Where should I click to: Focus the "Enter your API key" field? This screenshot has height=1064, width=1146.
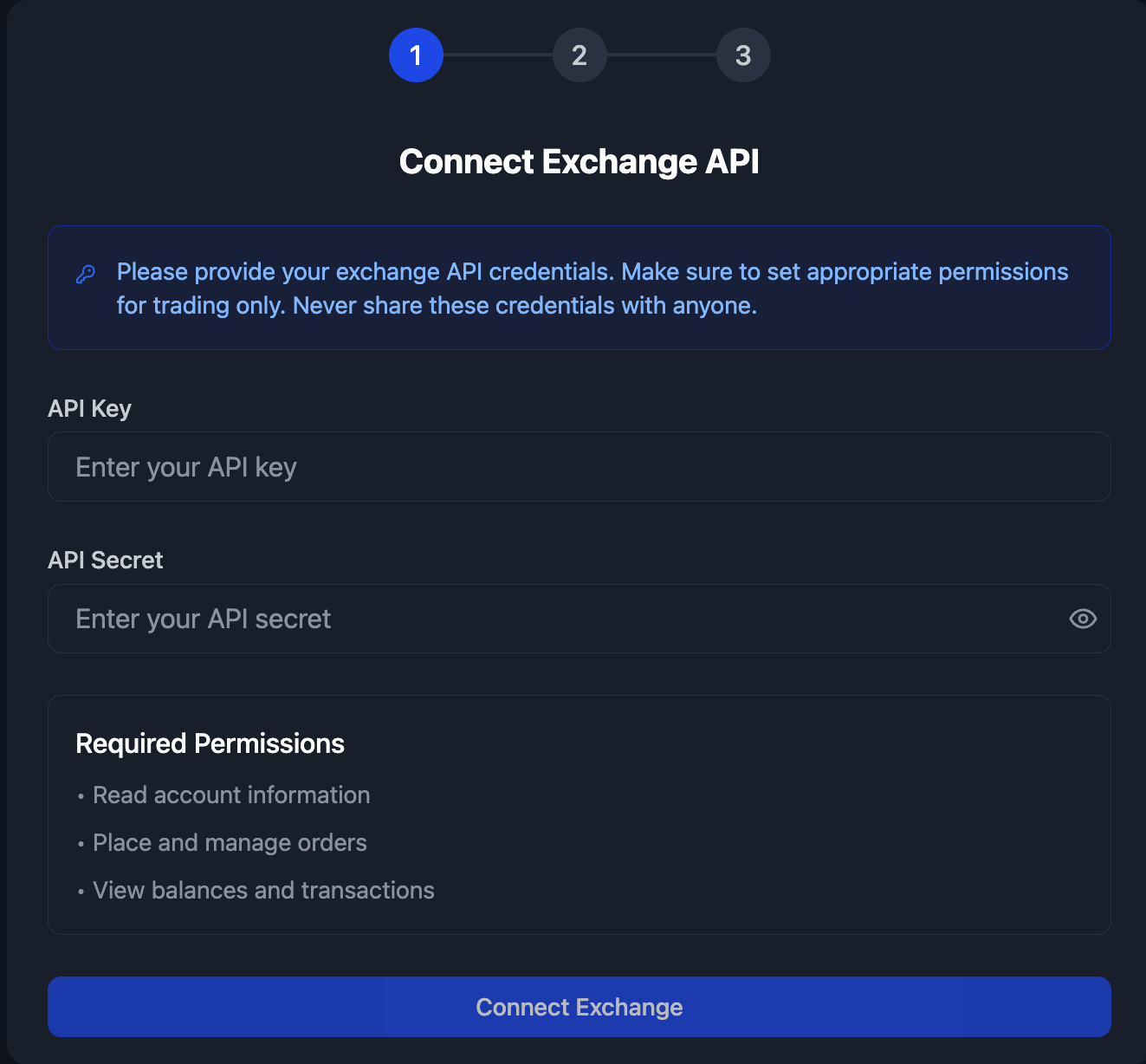click(579, 467)
